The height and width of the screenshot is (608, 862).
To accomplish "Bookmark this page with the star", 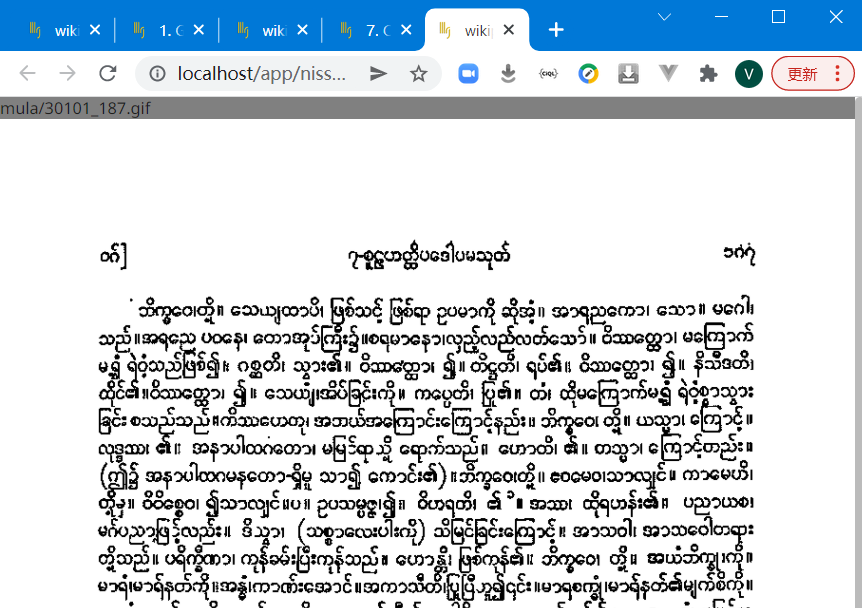I will 419,74.
